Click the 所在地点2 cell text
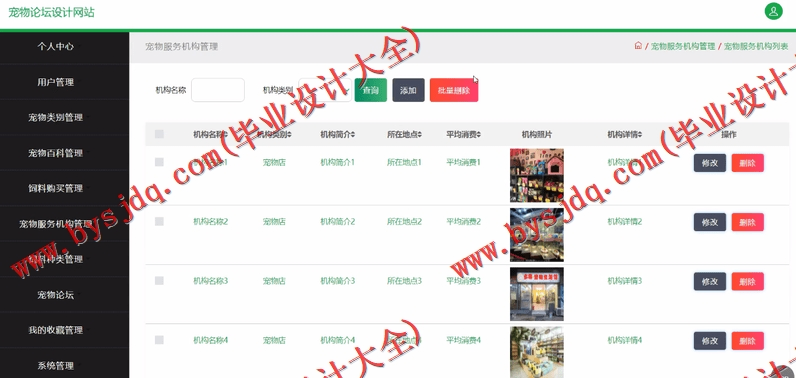 (405, 222)
